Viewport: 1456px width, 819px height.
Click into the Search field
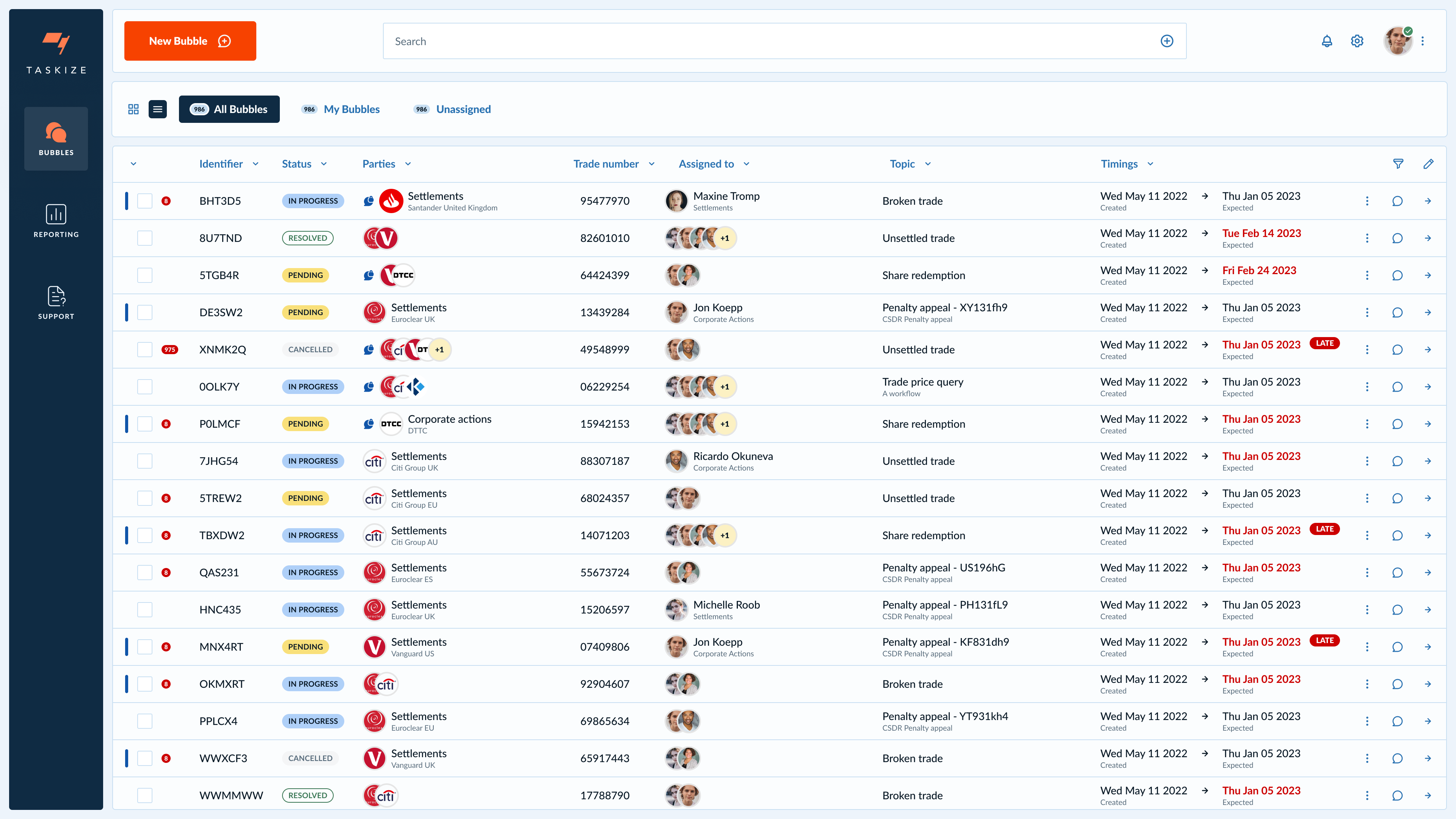click(x=769, y=41)
